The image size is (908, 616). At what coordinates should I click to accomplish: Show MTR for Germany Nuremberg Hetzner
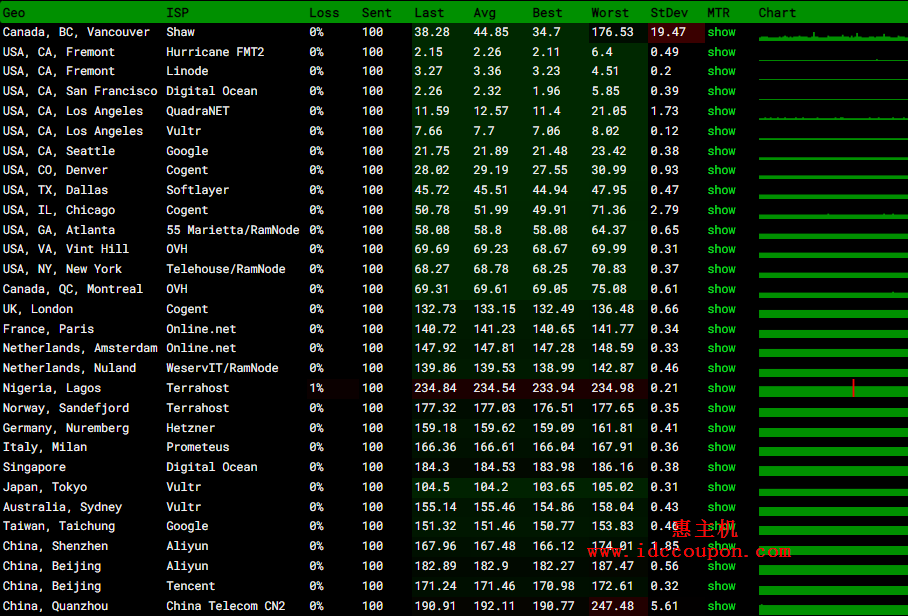pos(722,428)
